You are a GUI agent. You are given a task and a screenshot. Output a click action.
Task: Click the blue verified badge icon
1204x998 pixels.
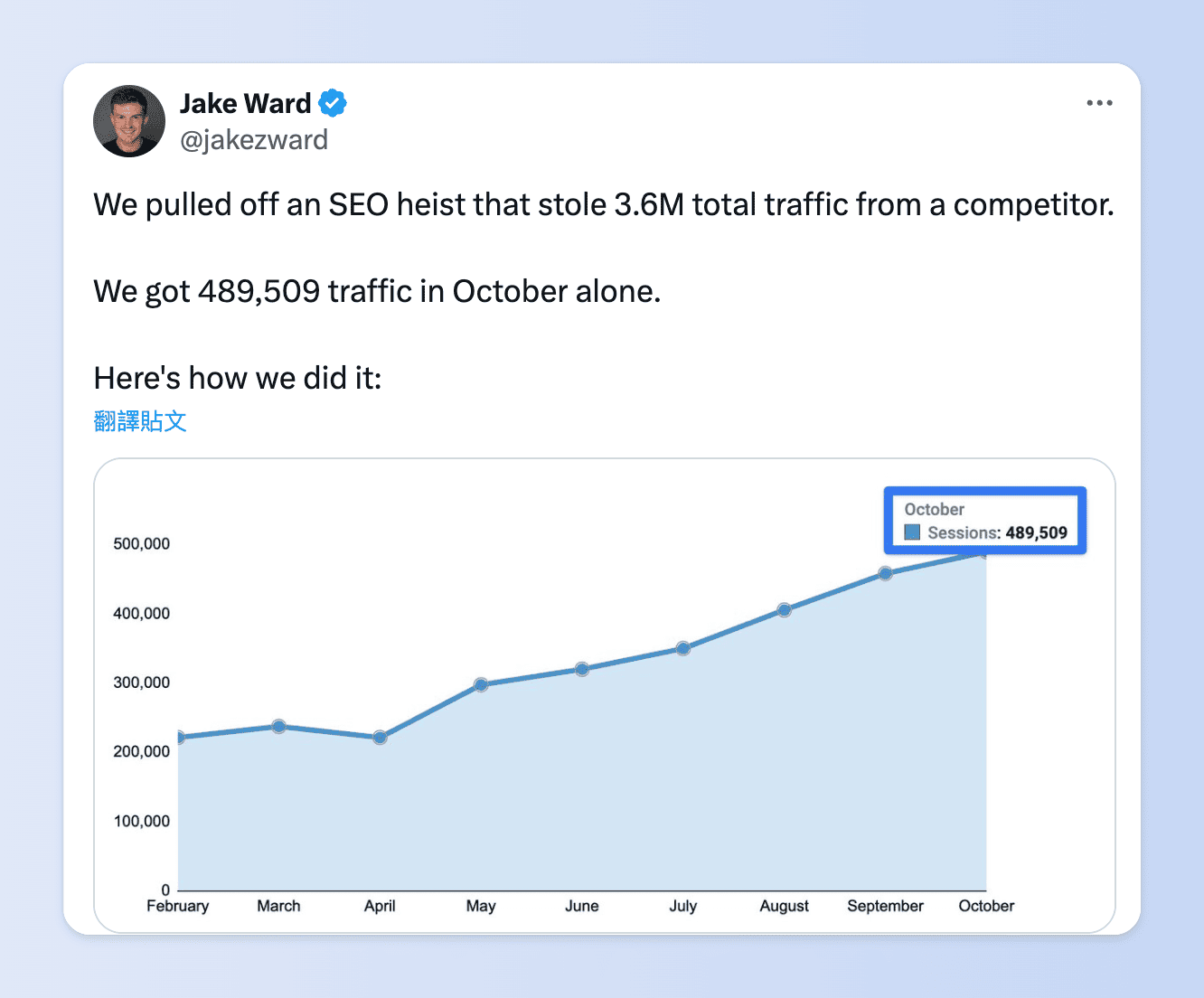pos(333,104)
